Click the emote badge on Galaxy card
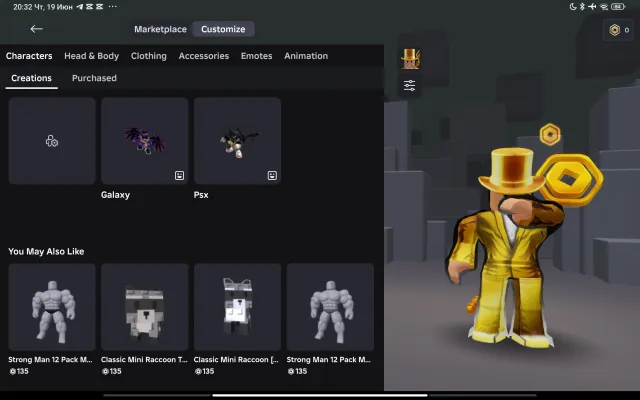 coord(179,176)
